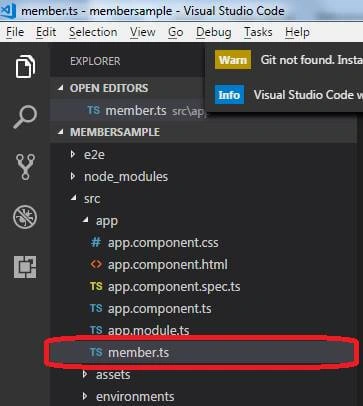This screenshot has height=406, width=363.
Task: Click the src folder name
Action: click(x=92, y=199)
